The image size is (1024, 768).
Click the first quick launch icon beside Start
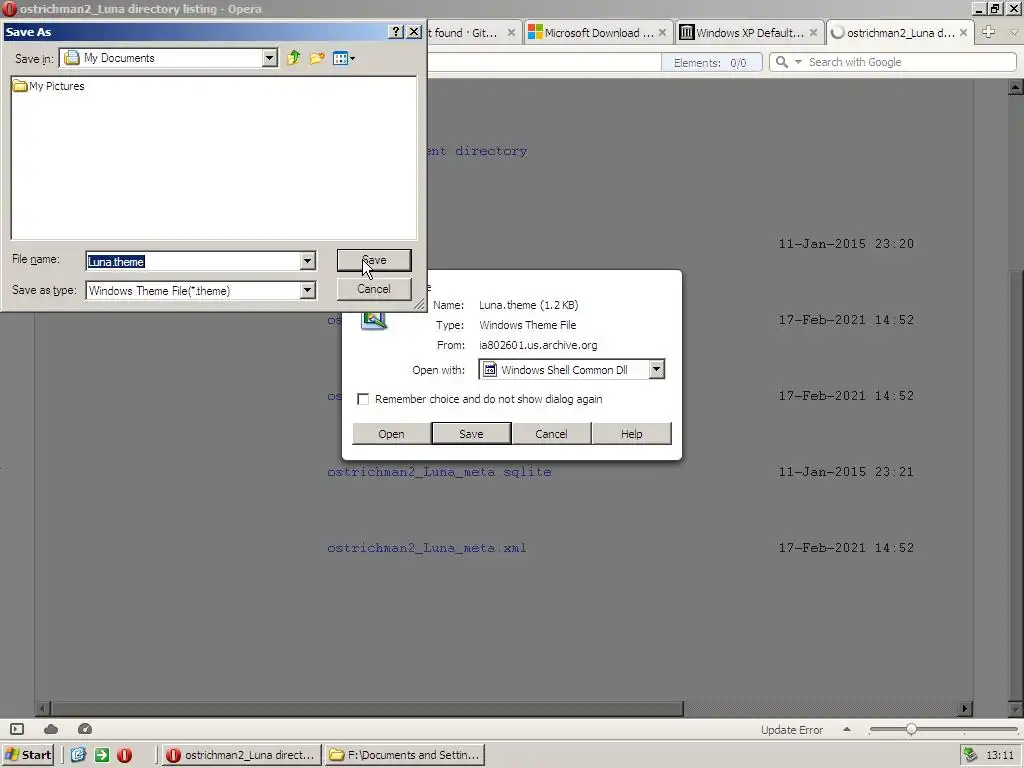78,755
